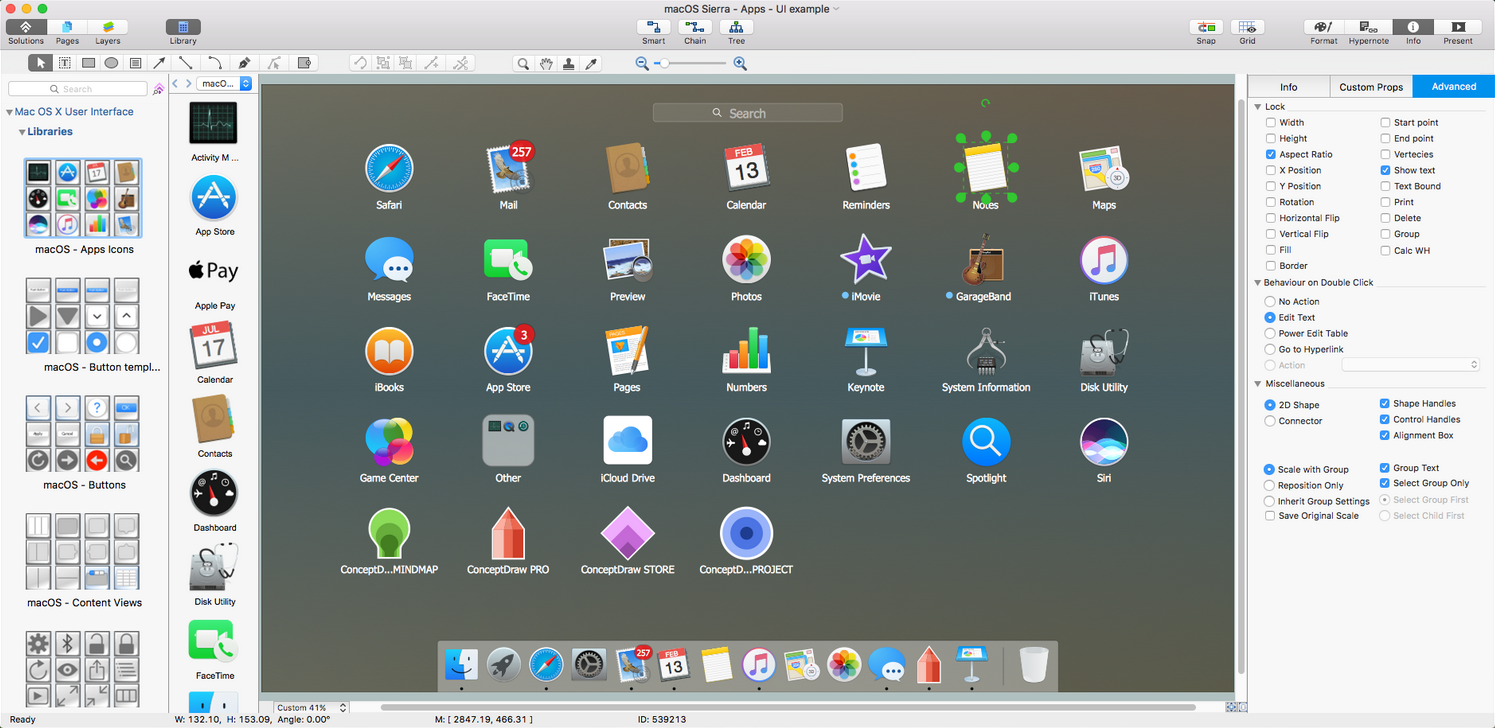Enable Save Original Scale checkbox
Screen dimensions: 1495x728
1270,516
